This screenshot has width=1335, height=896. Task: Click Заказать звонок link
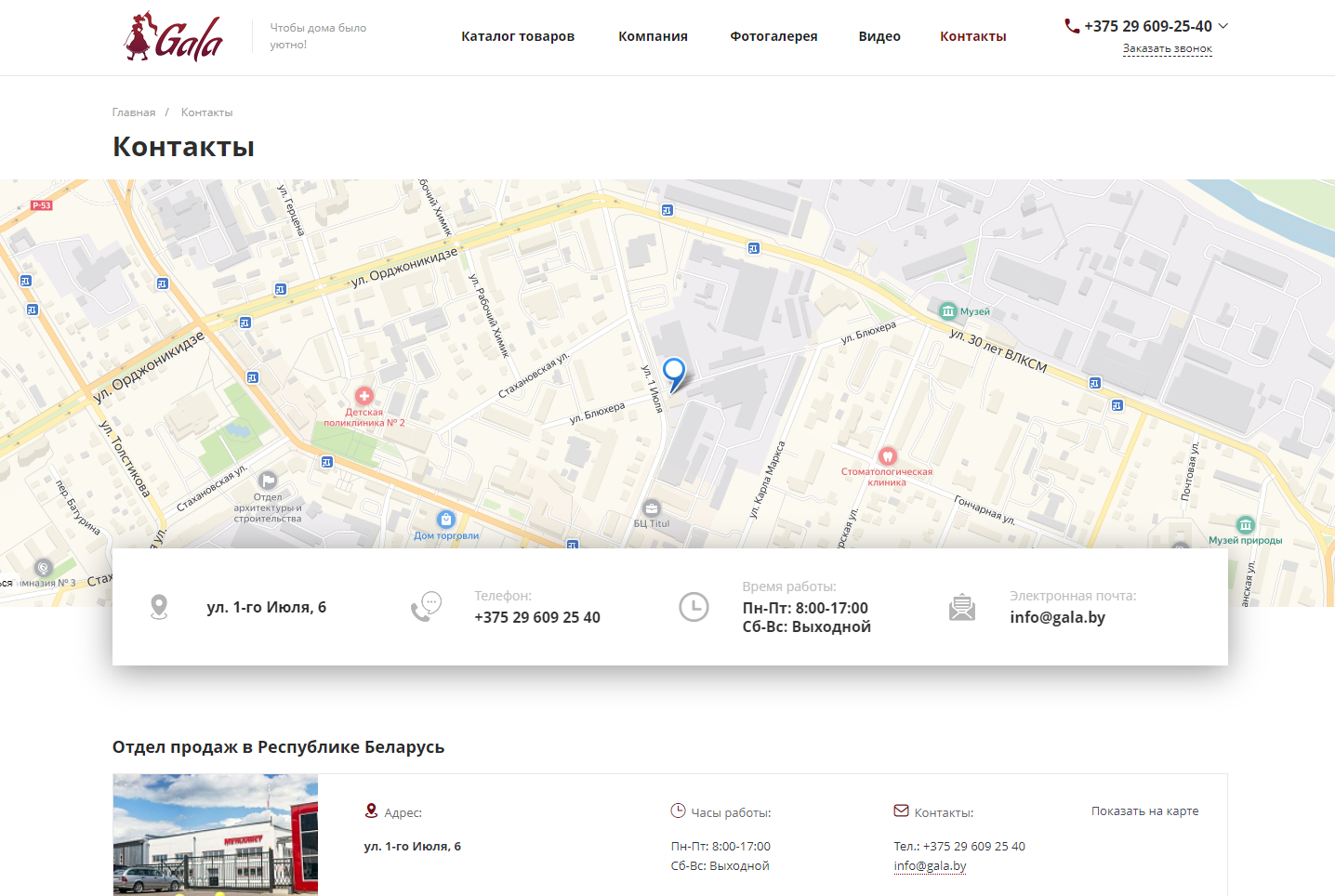click(x=1168, y=48)
